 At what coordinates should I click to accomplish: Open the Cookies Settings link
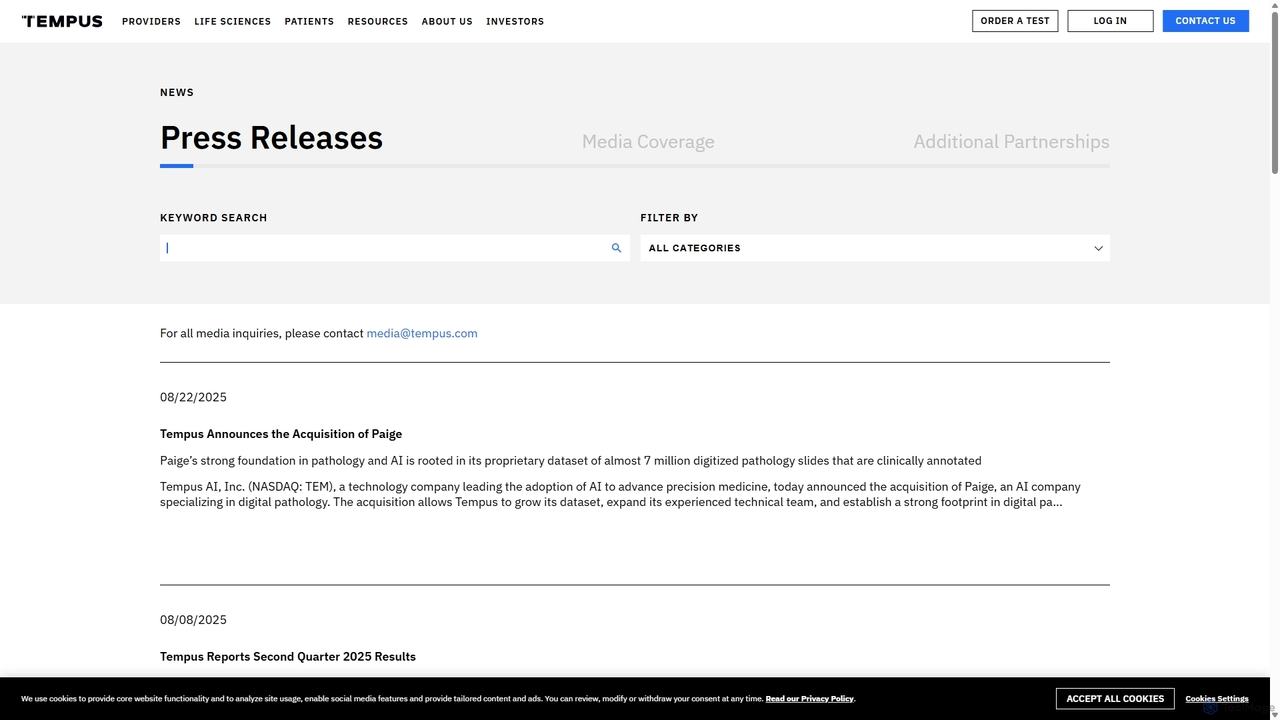(1217, 699)
